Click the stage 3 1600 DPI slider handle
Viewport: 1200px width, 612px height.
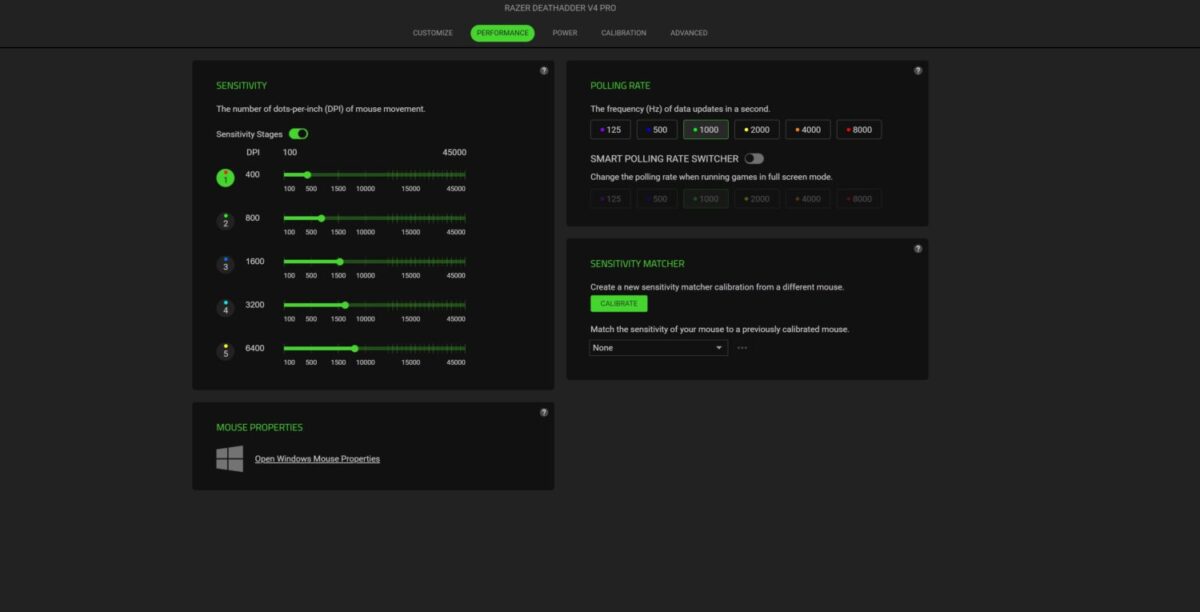(340, 262)
